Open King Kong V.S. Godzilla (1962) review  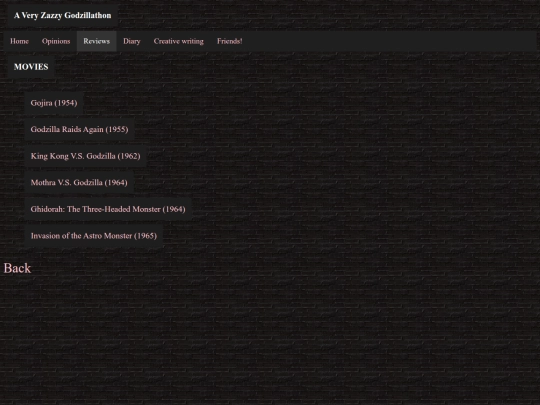(x=85, y=156)
